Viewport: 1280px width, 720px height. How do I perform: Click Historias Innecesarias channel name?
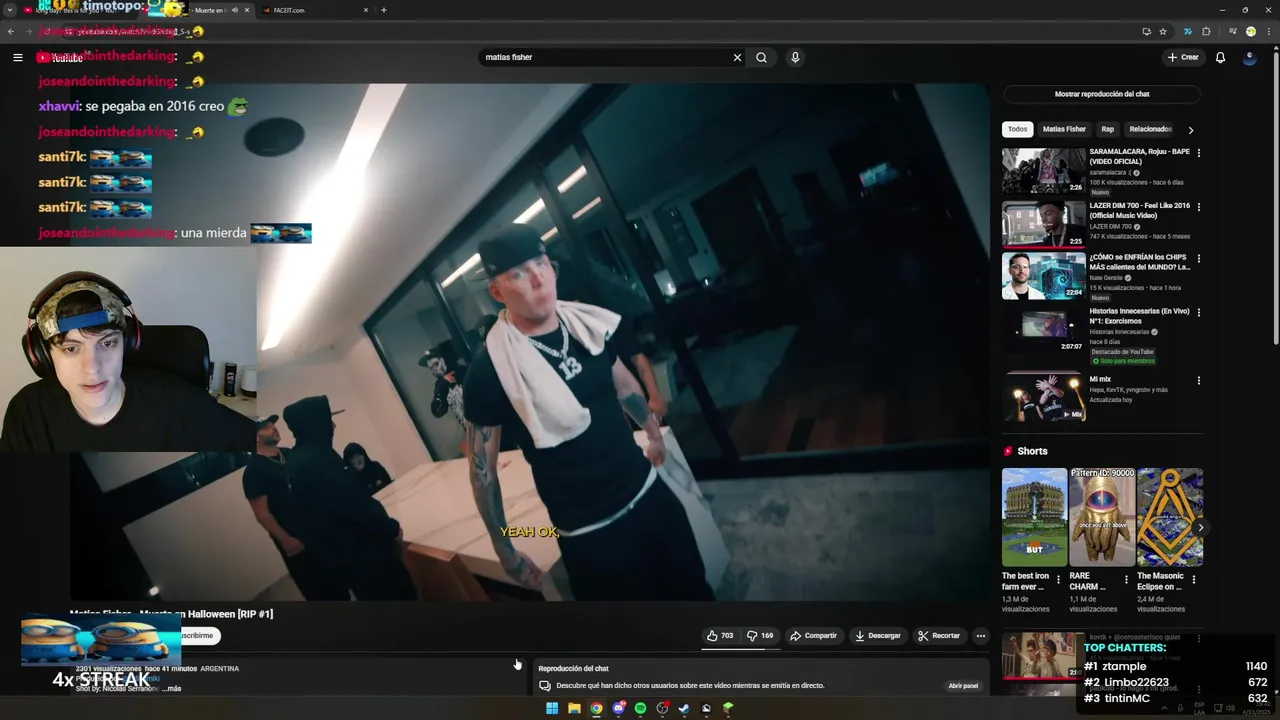tap(1119, 332)
